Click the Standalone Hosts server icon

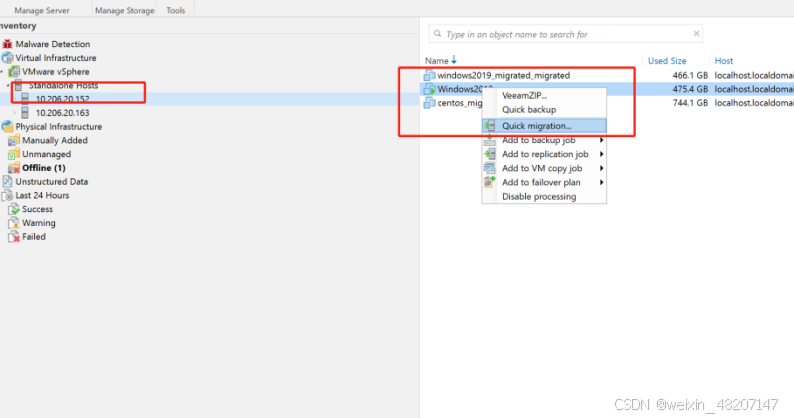pyautogui.click(x=19, y=85)
